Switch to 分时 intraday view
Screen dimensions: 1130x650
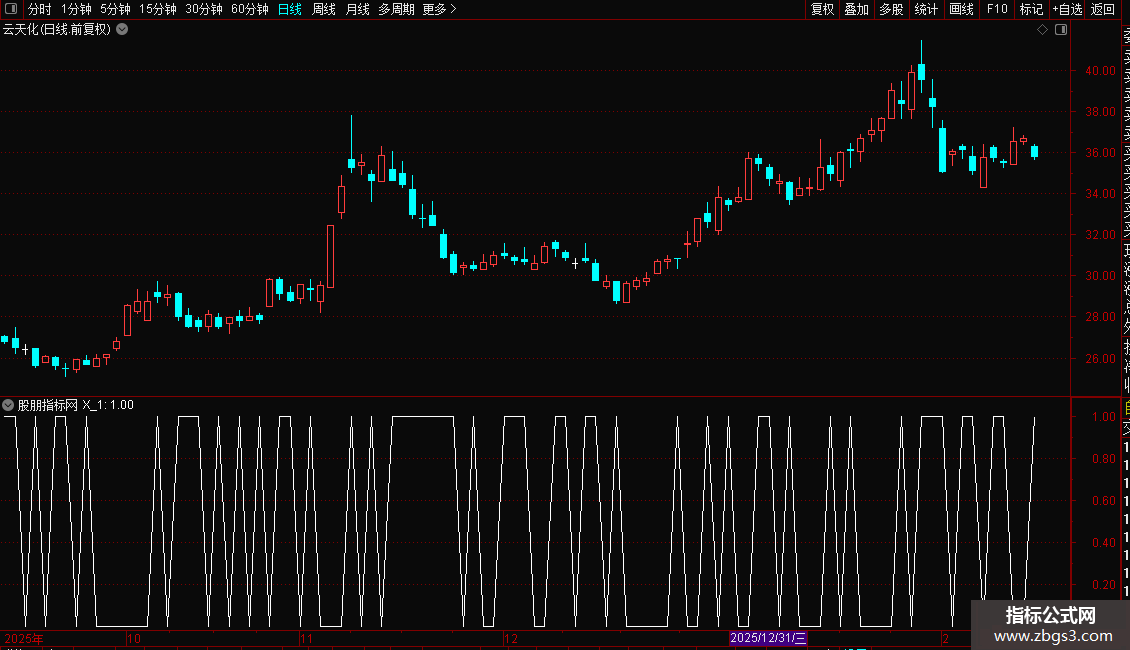coord(40,9)
